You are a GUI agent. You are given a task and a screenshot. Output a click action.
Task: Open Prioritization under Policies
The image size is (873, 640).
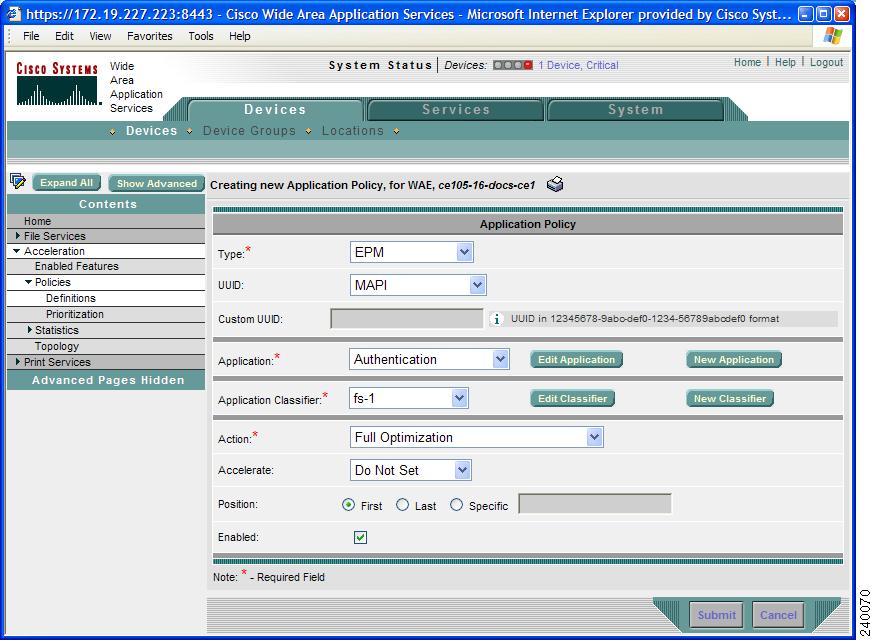point(75,314)
